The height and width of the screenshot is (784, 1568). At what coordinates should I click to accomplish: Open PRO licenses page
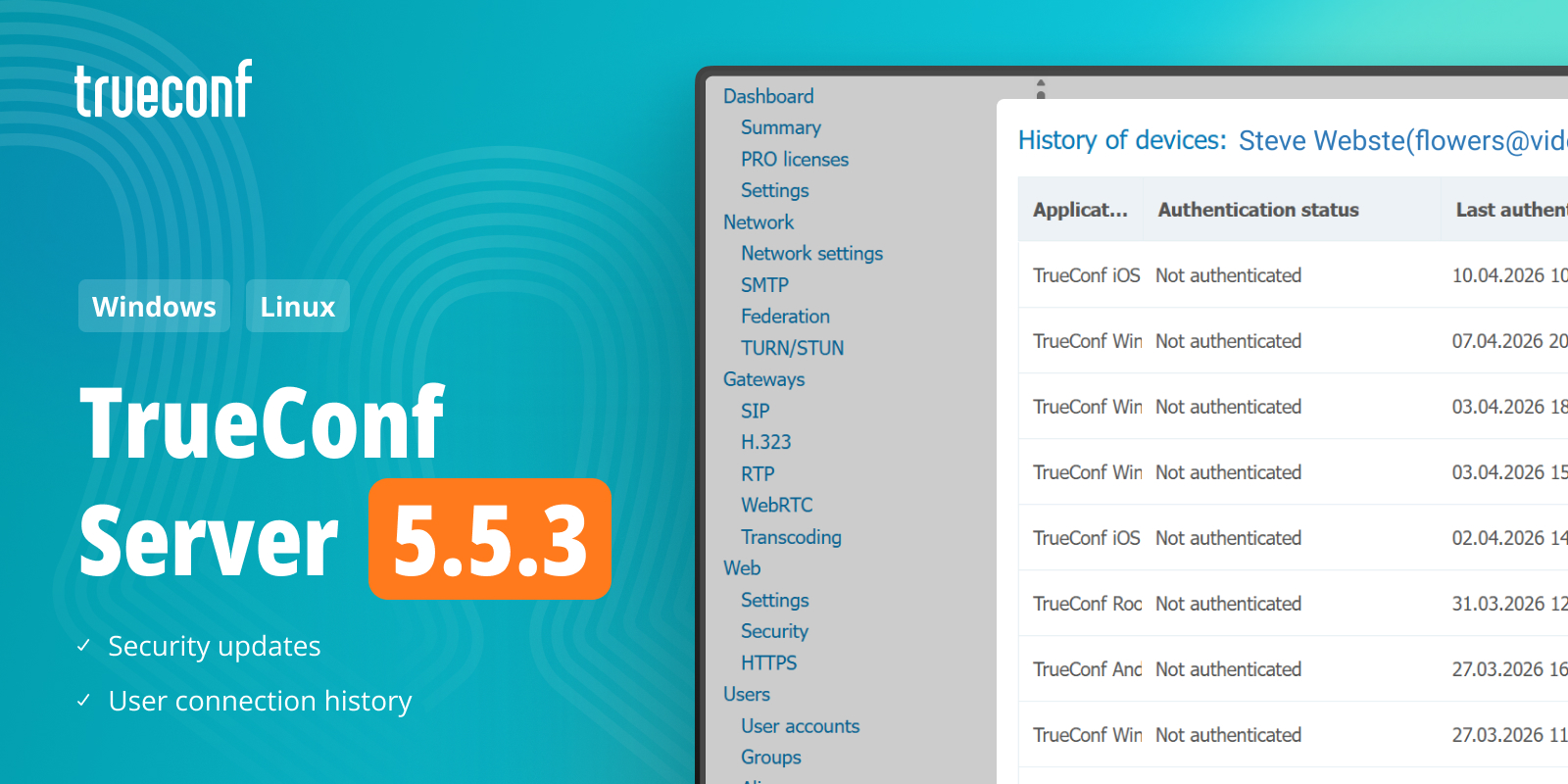(x=795, y=159)
